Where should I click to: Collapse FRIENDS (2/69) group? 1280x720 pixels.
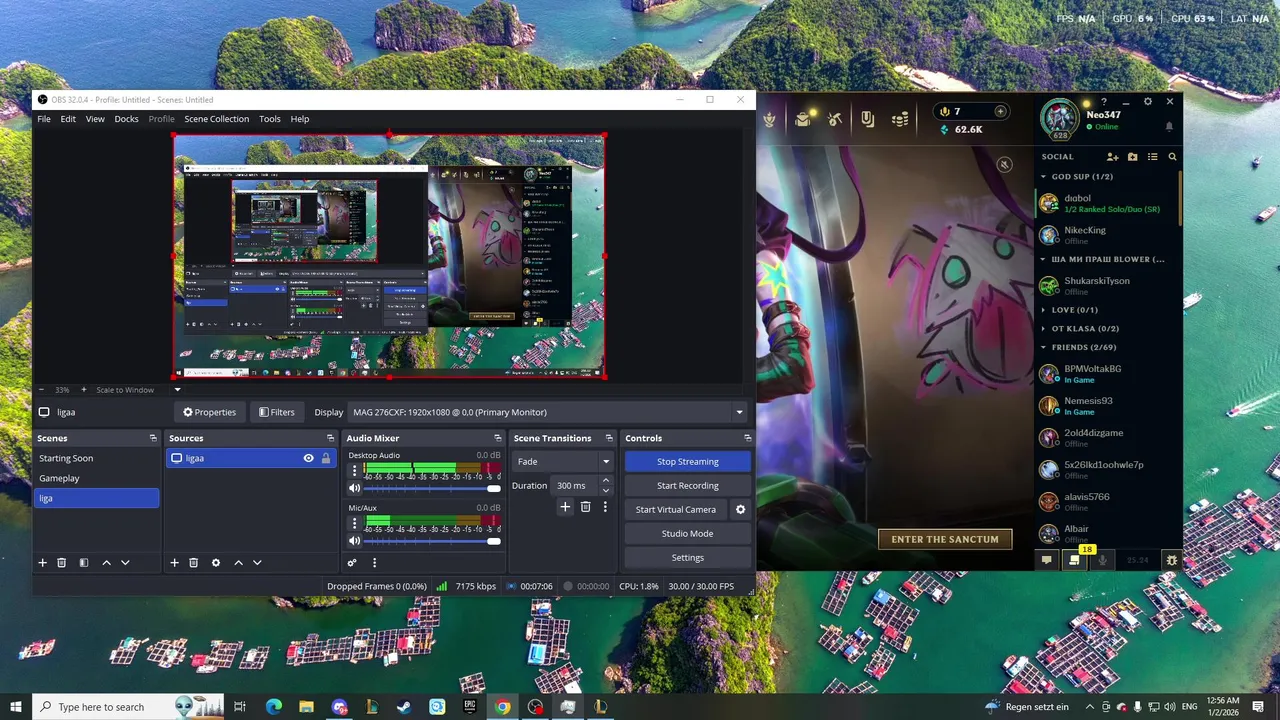1044,348
